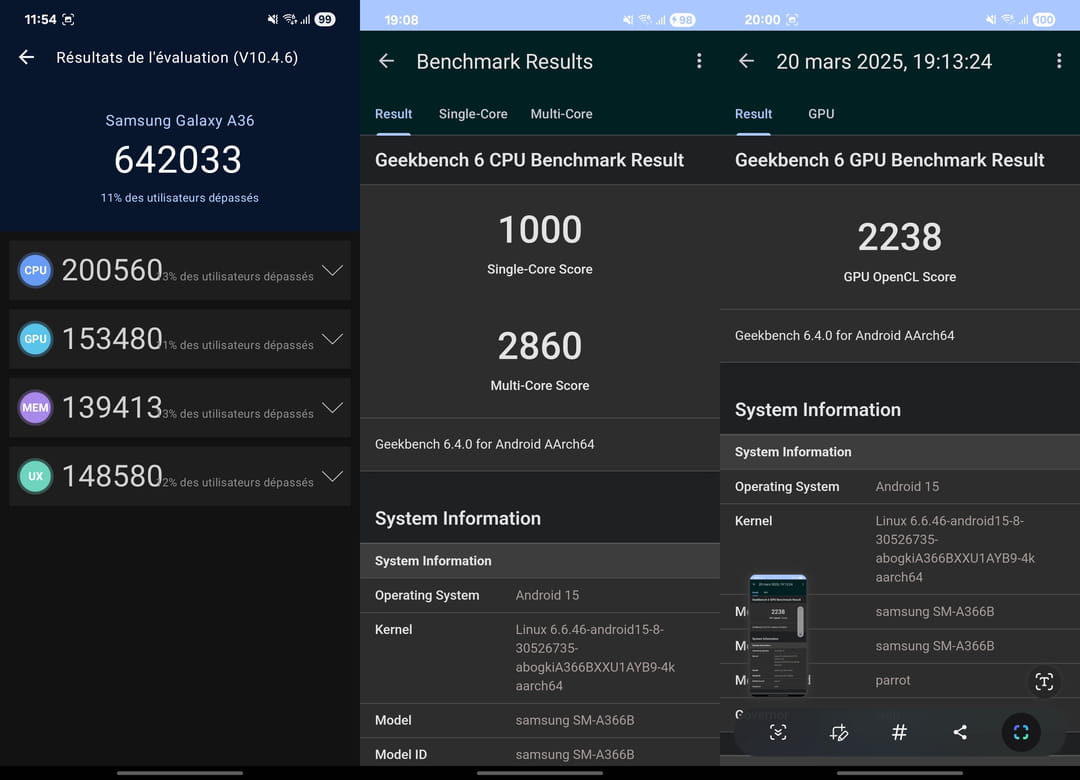This screenshot has height=780, width=1080.
Task: Tap the purple MEM badge icon
Action: 35,407
